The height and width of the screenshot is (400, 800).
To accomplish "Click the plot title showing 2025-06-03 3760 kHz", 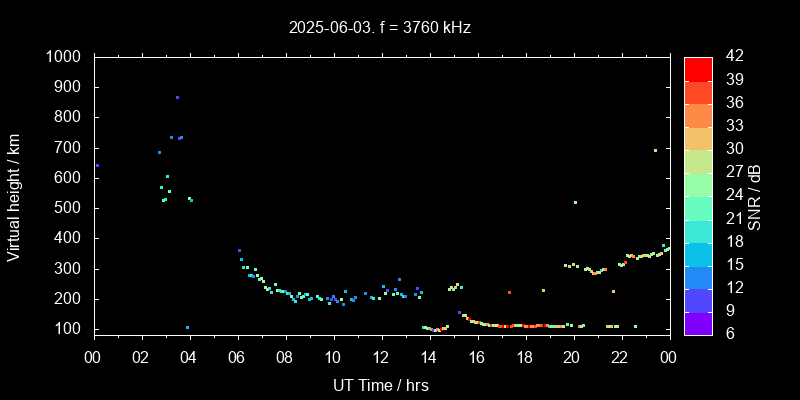I will (380, 28).
